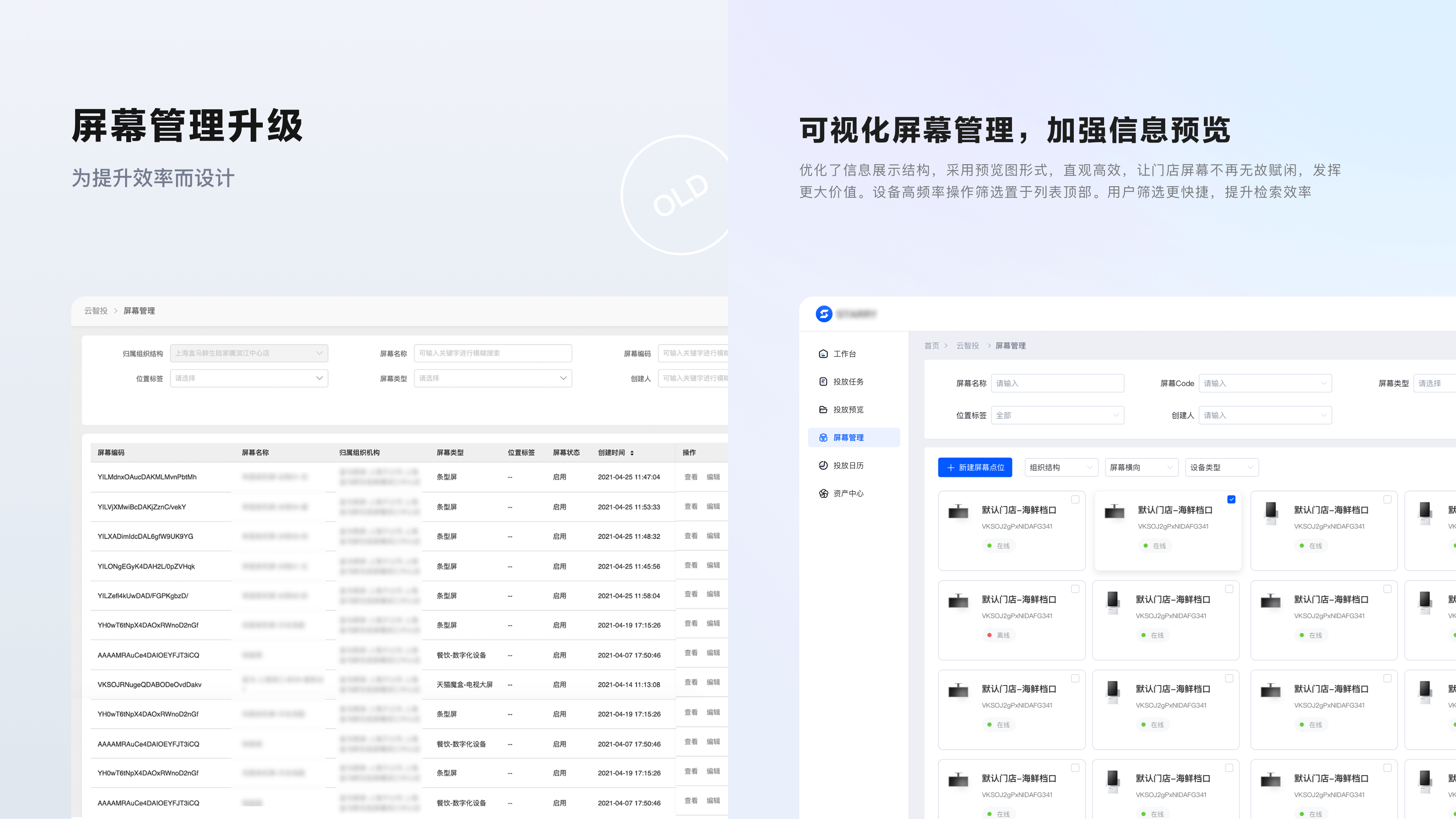Click the 资产中心 sidebar icon
This screenshot has height=819, width=1456.
pyautogui.click(x=823, y=493)
